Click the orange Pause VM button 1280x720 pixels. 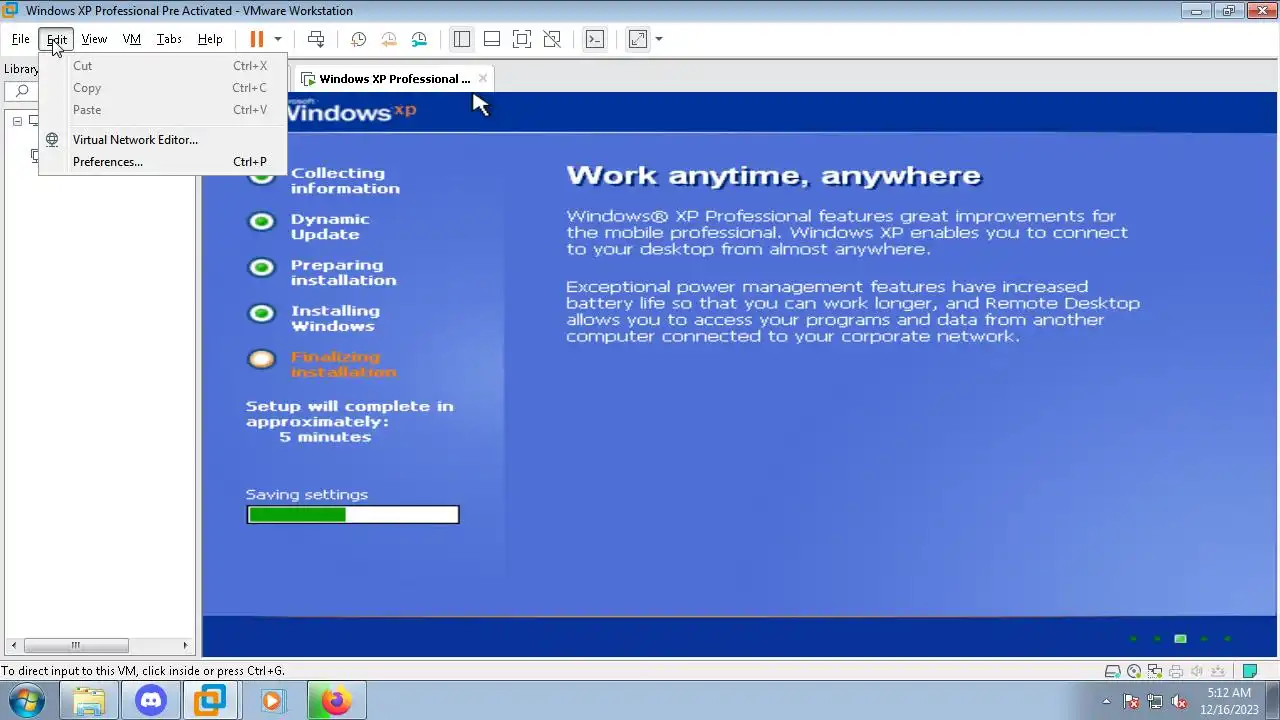coord(256,39)
